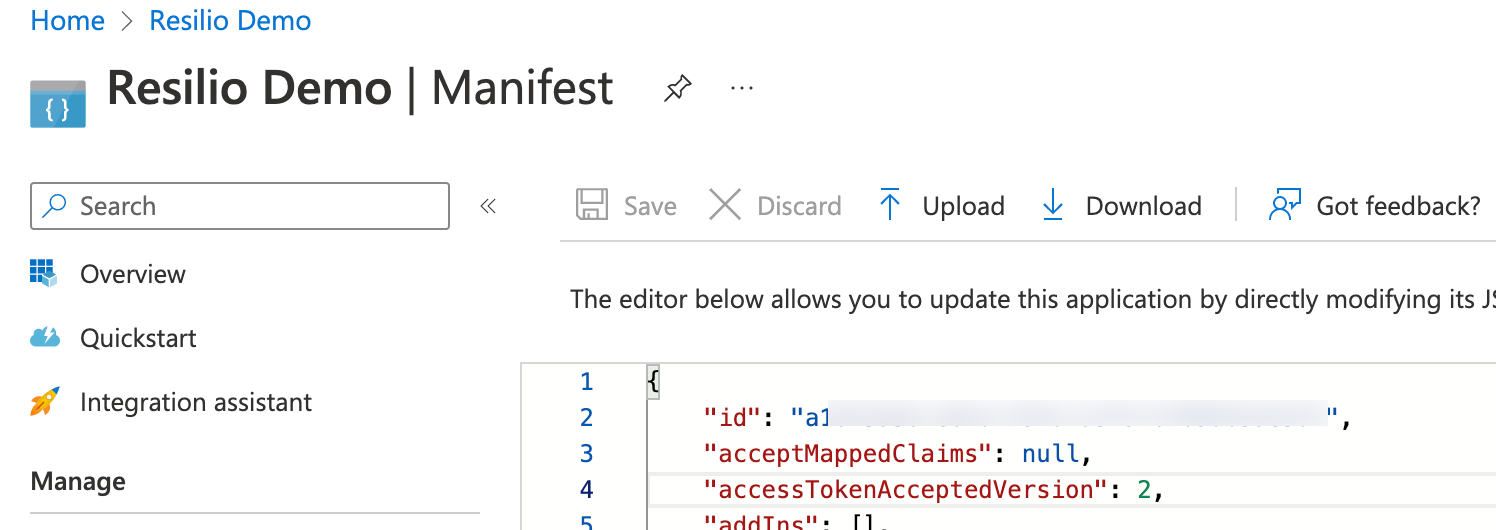This screenshot has height=530, width=1496.
Task: Collapse the sidebar with double chevron
Action: [x=488, y=207]
